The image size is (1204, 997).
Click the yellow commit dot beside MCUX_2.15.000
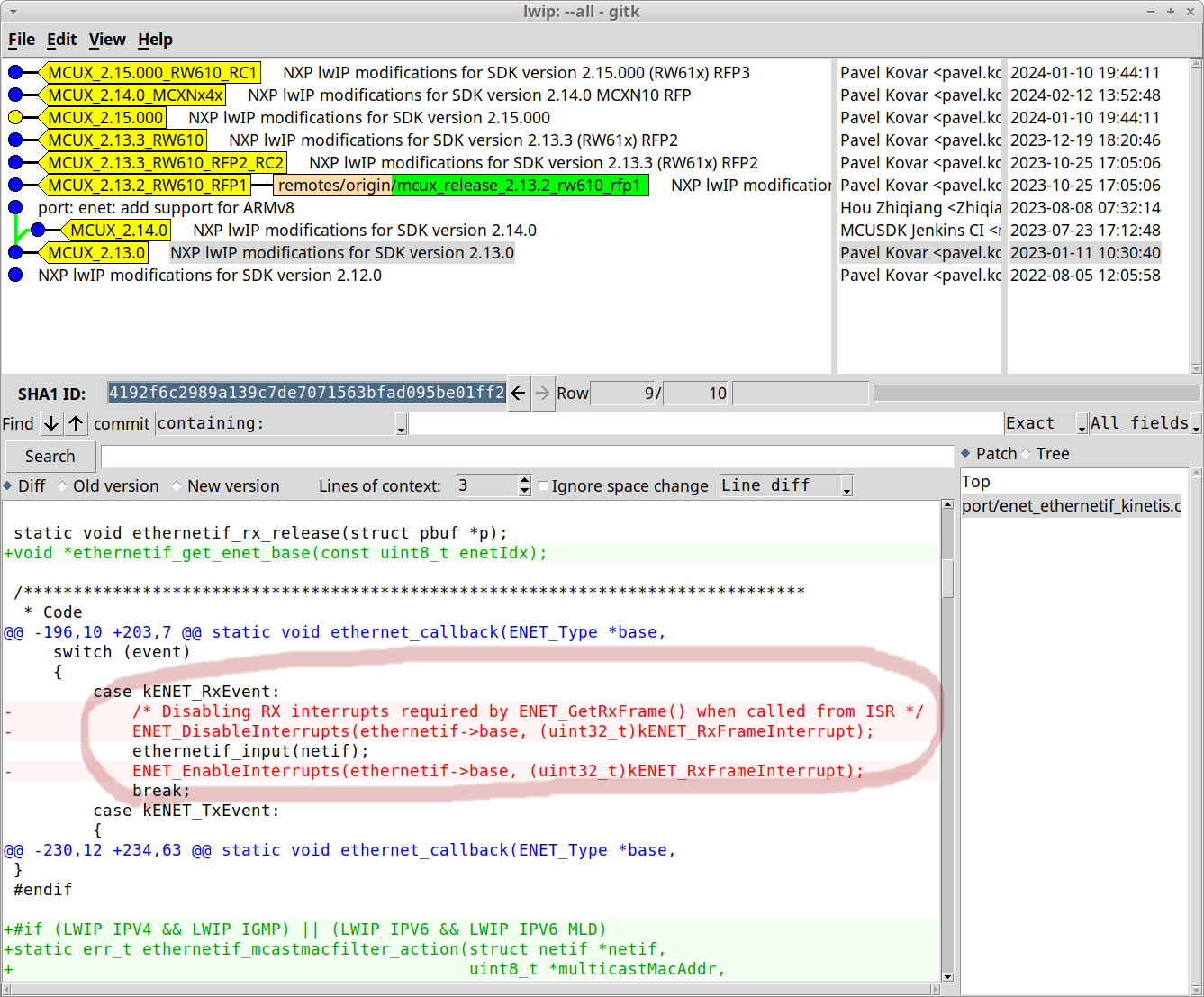[x=14, y=117]
